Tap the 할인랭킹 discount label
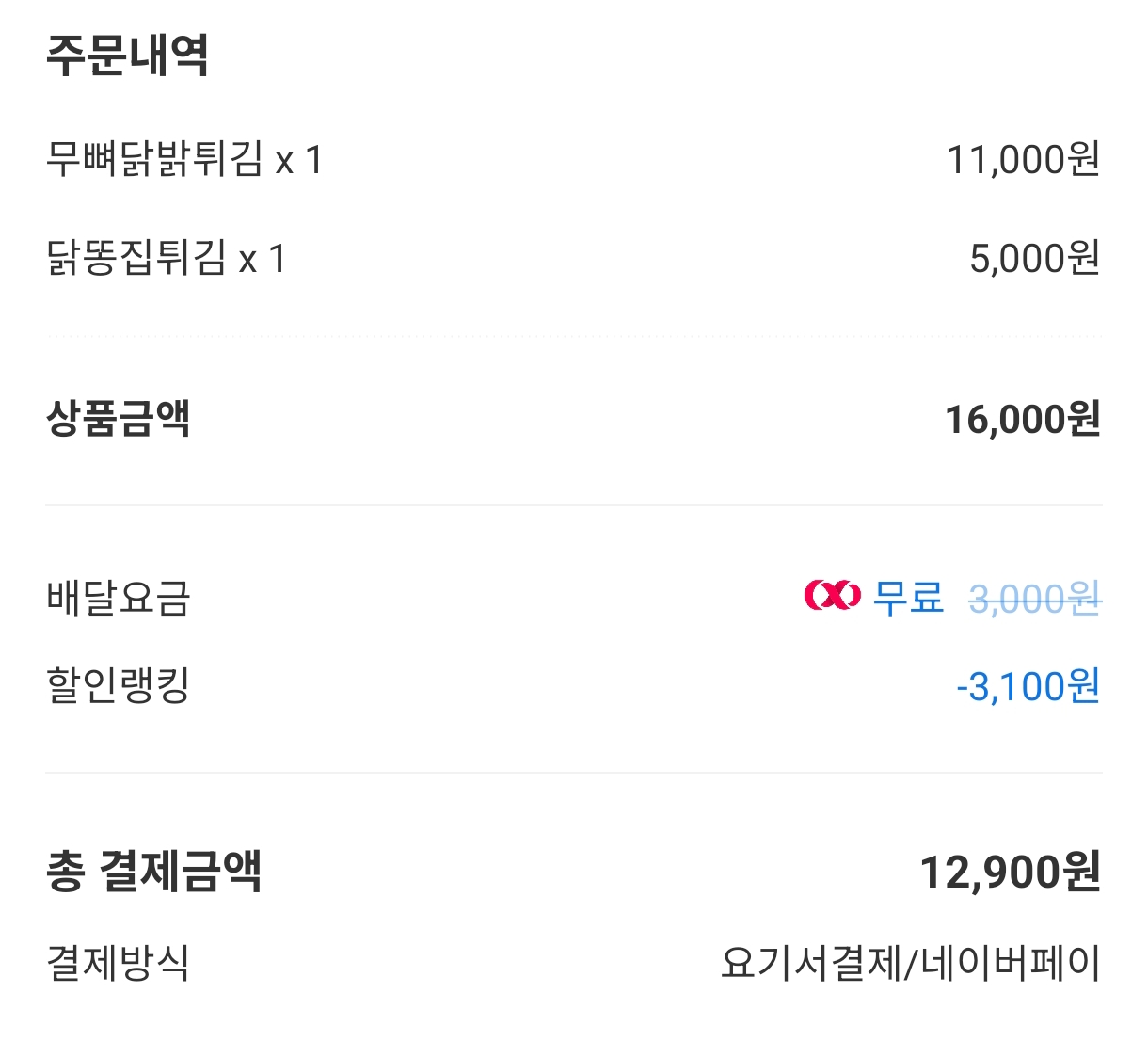The image size is (1148, 1041). click(119, 686)
